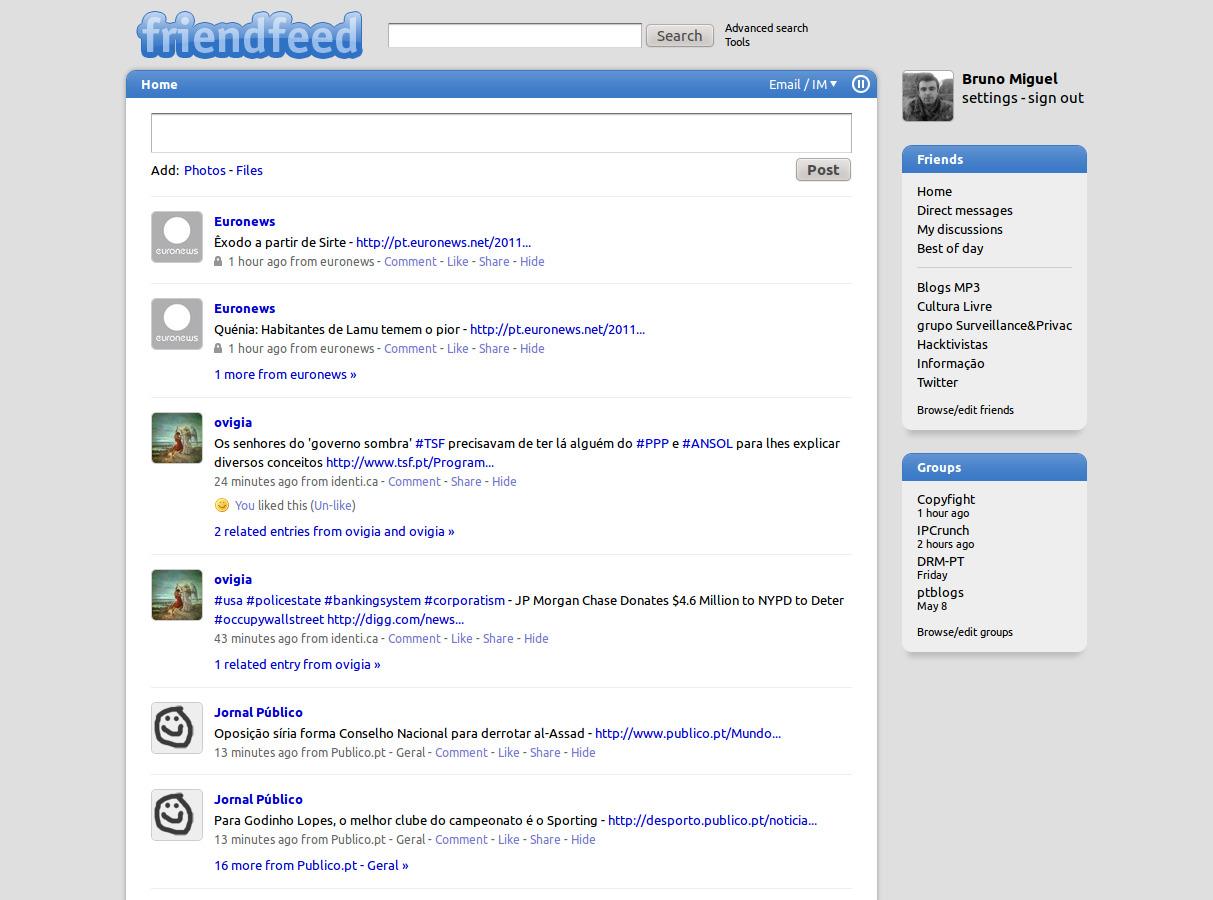The width and height of the screenshot is (1213, 900).
Task: Open the Informação list
Action: (x=950, y=363)
